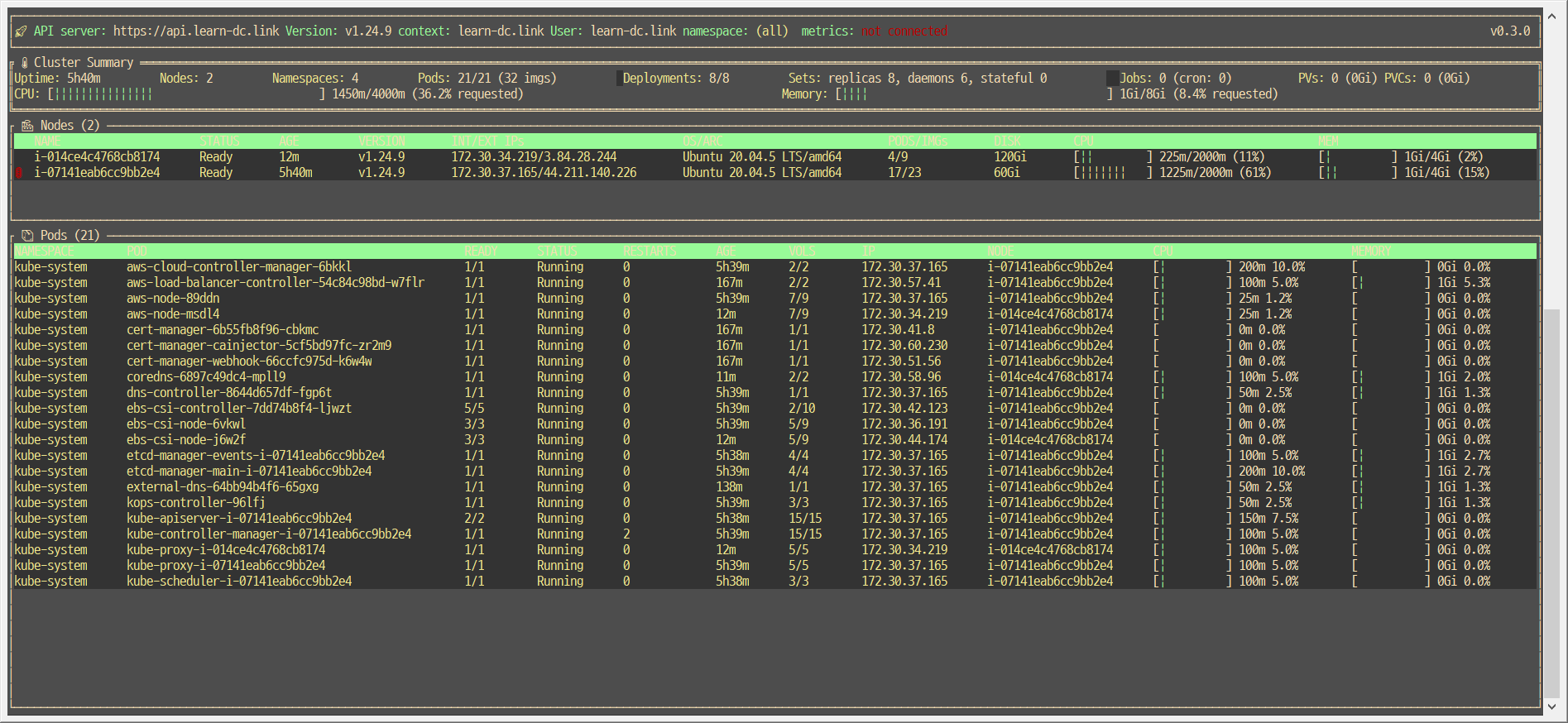Select the Pods (21) panel title

(x=70, y=236)
